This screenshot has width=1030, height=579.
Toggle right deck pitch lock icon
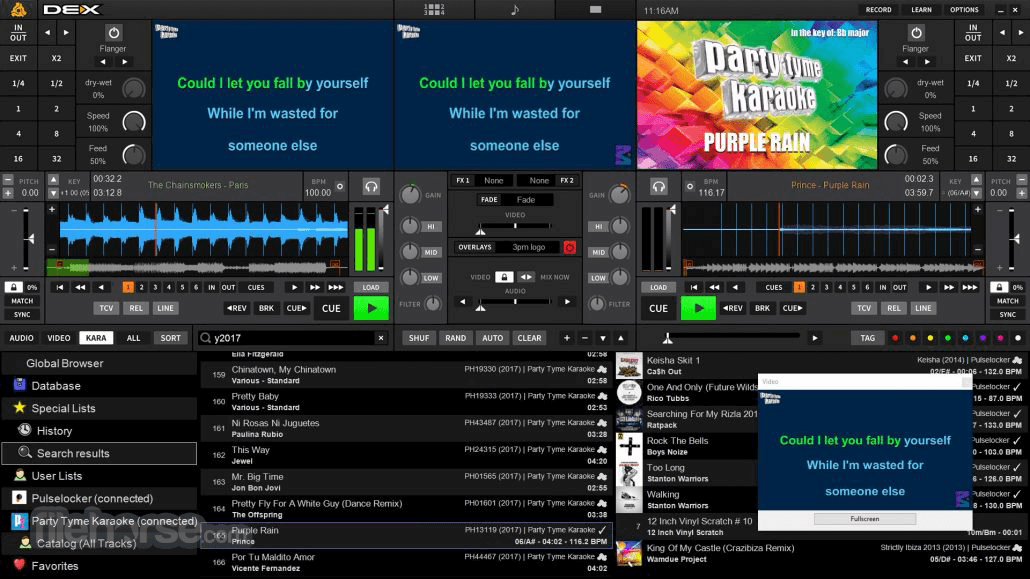(998, 287)
